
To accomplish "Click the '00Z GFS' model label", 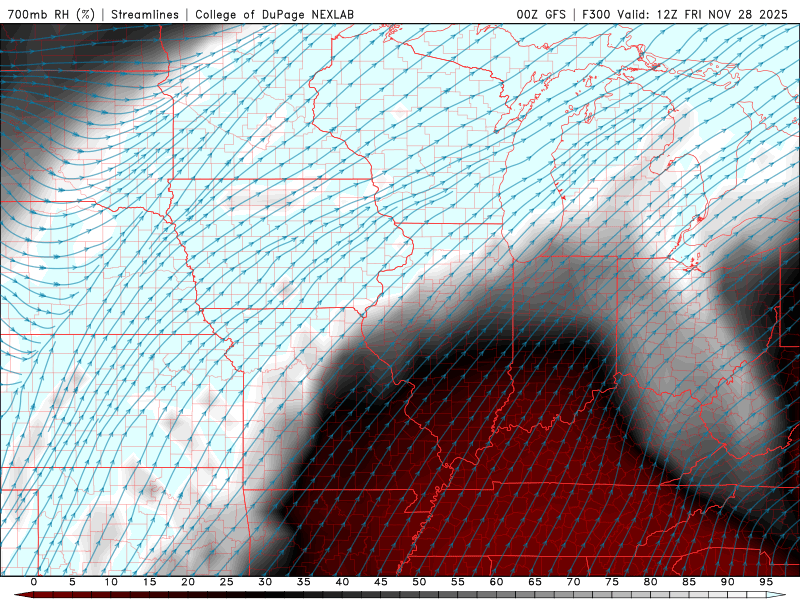I will (541, 14).
